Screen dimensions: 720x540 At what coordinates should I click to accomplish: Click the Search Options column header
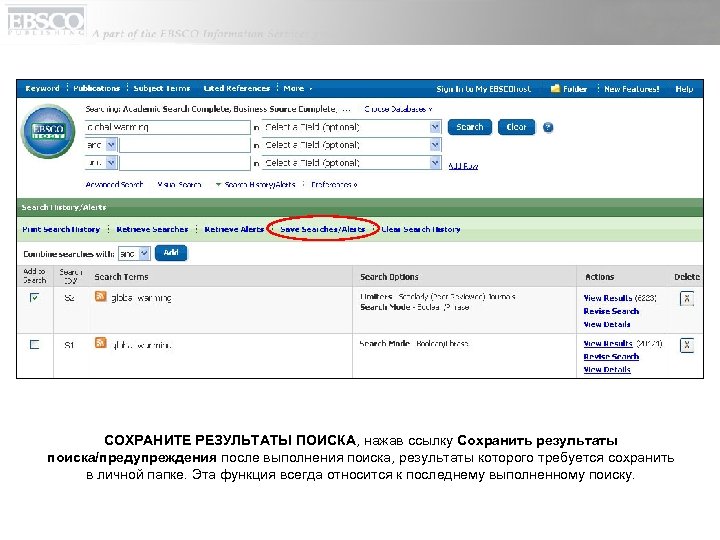pos(389,277)
